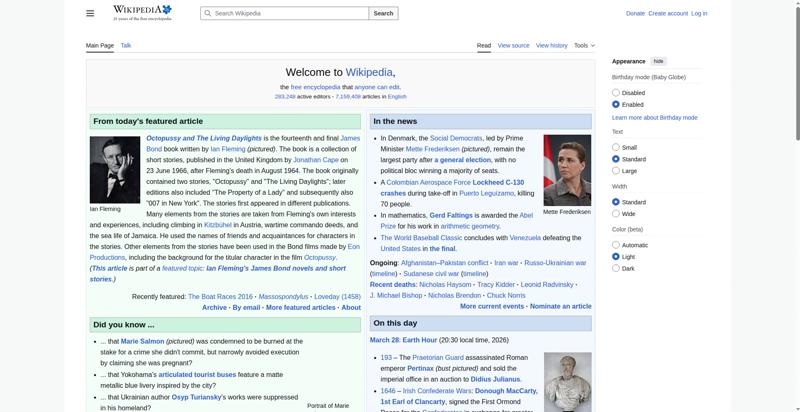Disable Birthday mode (Baby Globe)
Screen dimensions: 800x412
[616, 92]
